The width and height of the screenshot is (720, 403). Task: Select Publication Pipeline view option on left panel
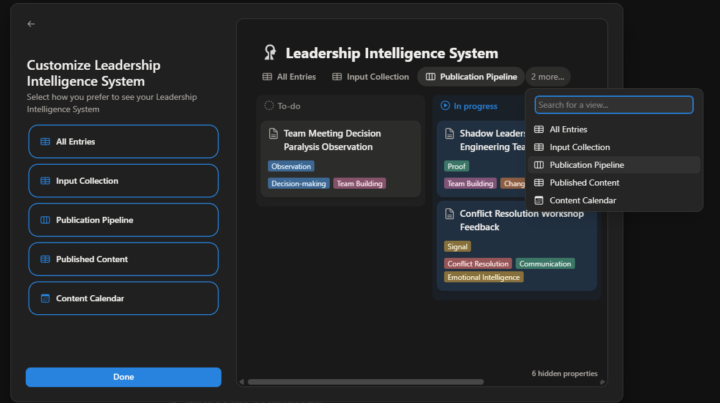point(123,220)
